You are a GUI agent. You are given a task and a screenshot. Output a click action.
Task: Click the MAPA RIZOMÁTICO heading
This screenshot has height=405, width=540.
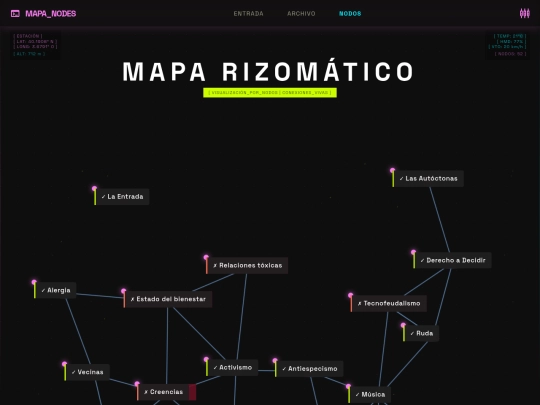coord(269,72)
